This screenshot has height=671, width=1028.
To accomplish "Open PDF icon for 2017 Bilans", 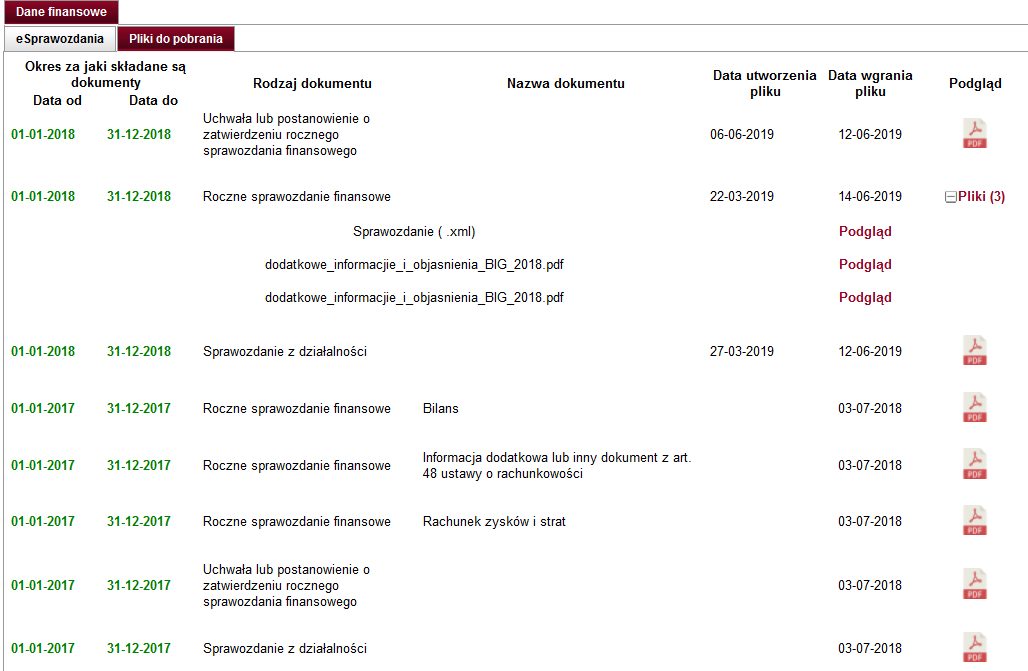I will [974, 408].
